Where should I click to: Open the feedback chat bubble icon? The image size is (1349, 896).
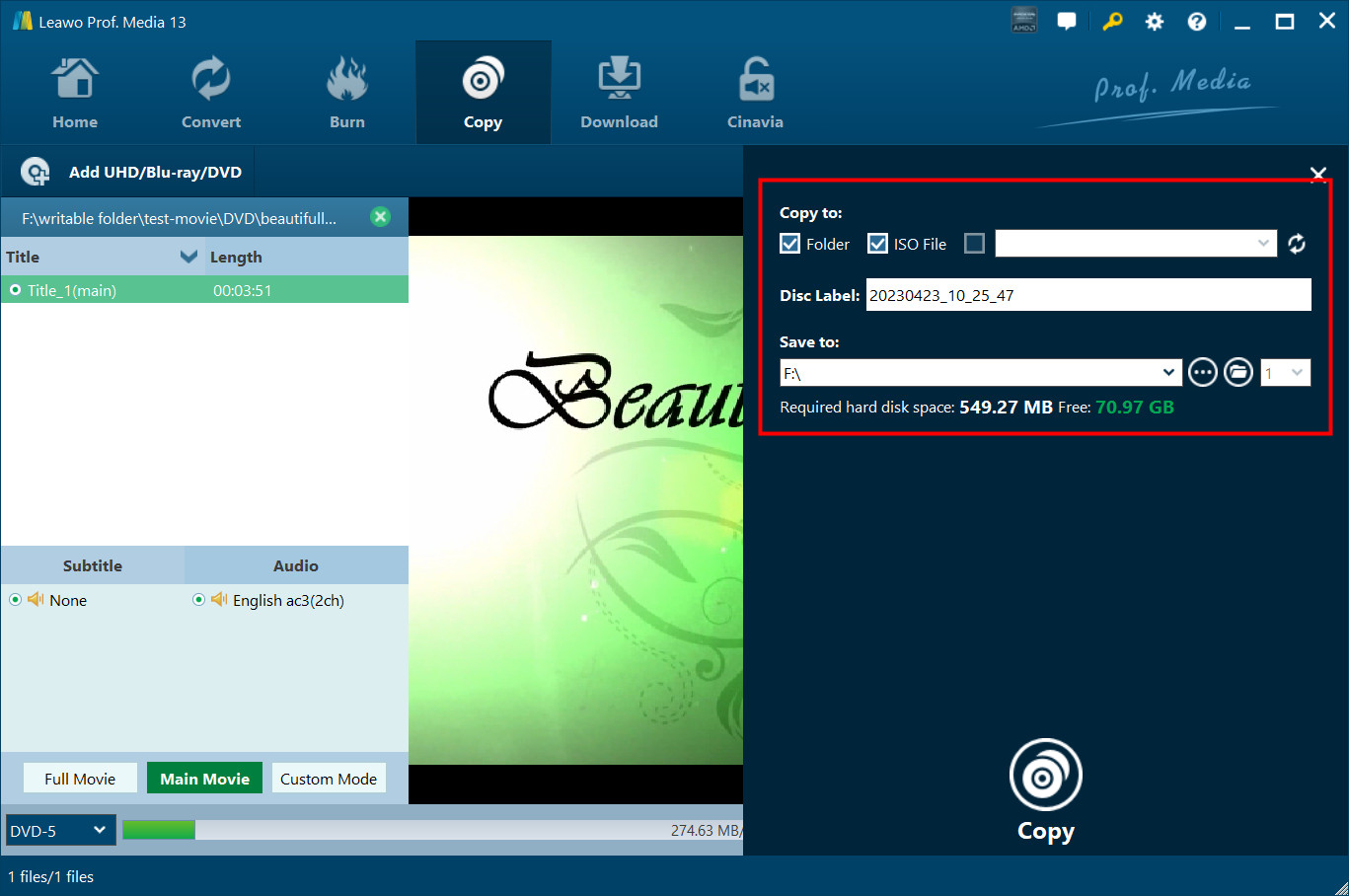[1067, 22]
